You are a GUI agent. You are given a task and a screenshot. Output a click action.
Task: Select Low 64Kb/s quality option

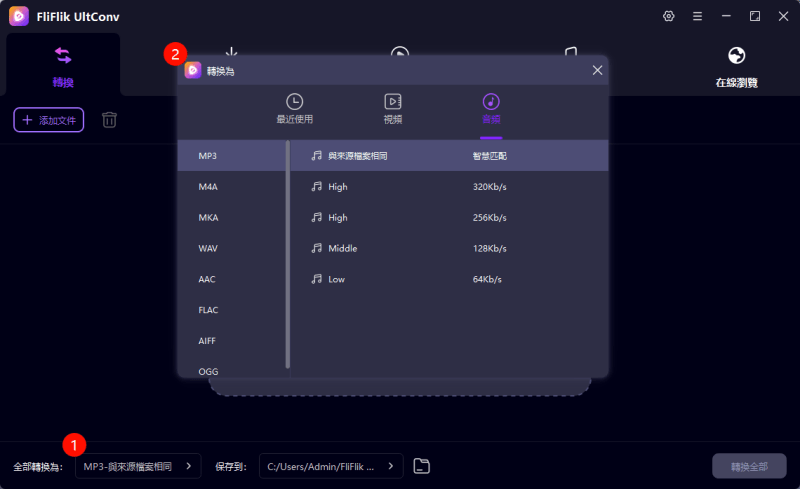pos(448,279)
